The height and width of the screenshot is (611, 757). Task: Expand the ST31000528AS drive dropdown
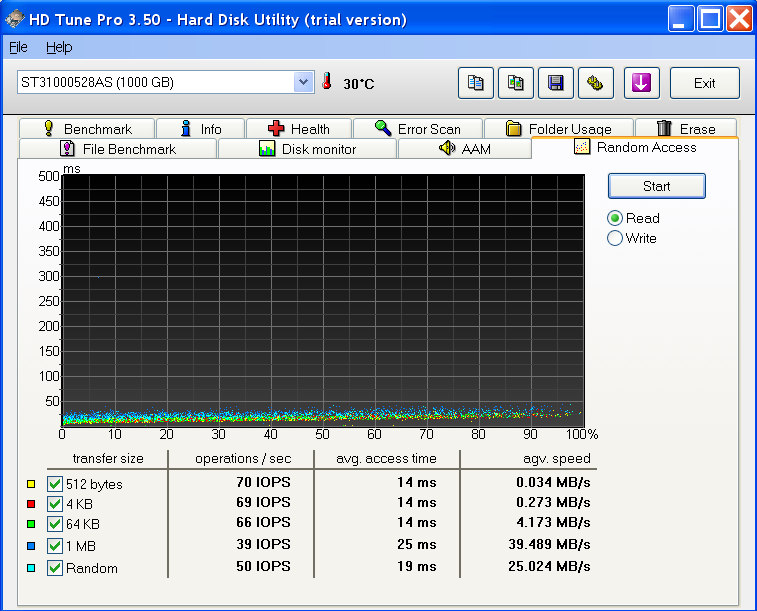(304, 83)
